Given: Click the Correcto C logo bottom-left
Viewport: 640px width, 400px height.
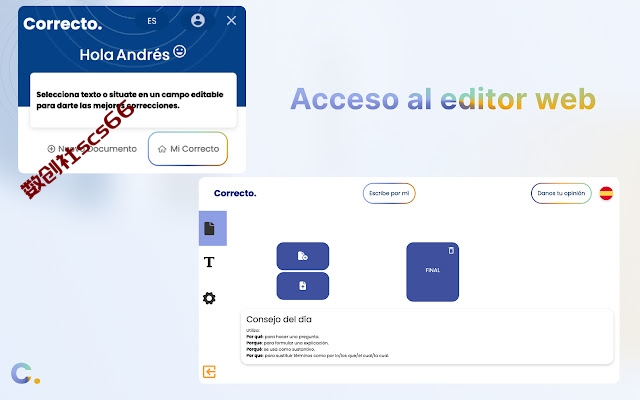Looking at the screenshot, I should [x=25, y=373].
